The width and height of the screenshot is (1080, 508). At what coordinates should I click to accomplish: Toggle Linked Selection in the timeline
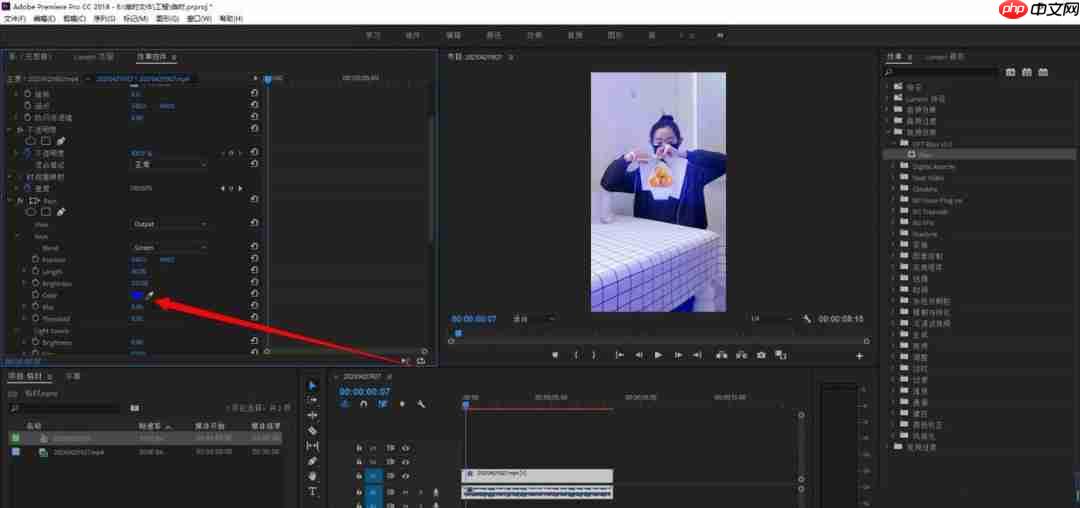click(382, 405)
